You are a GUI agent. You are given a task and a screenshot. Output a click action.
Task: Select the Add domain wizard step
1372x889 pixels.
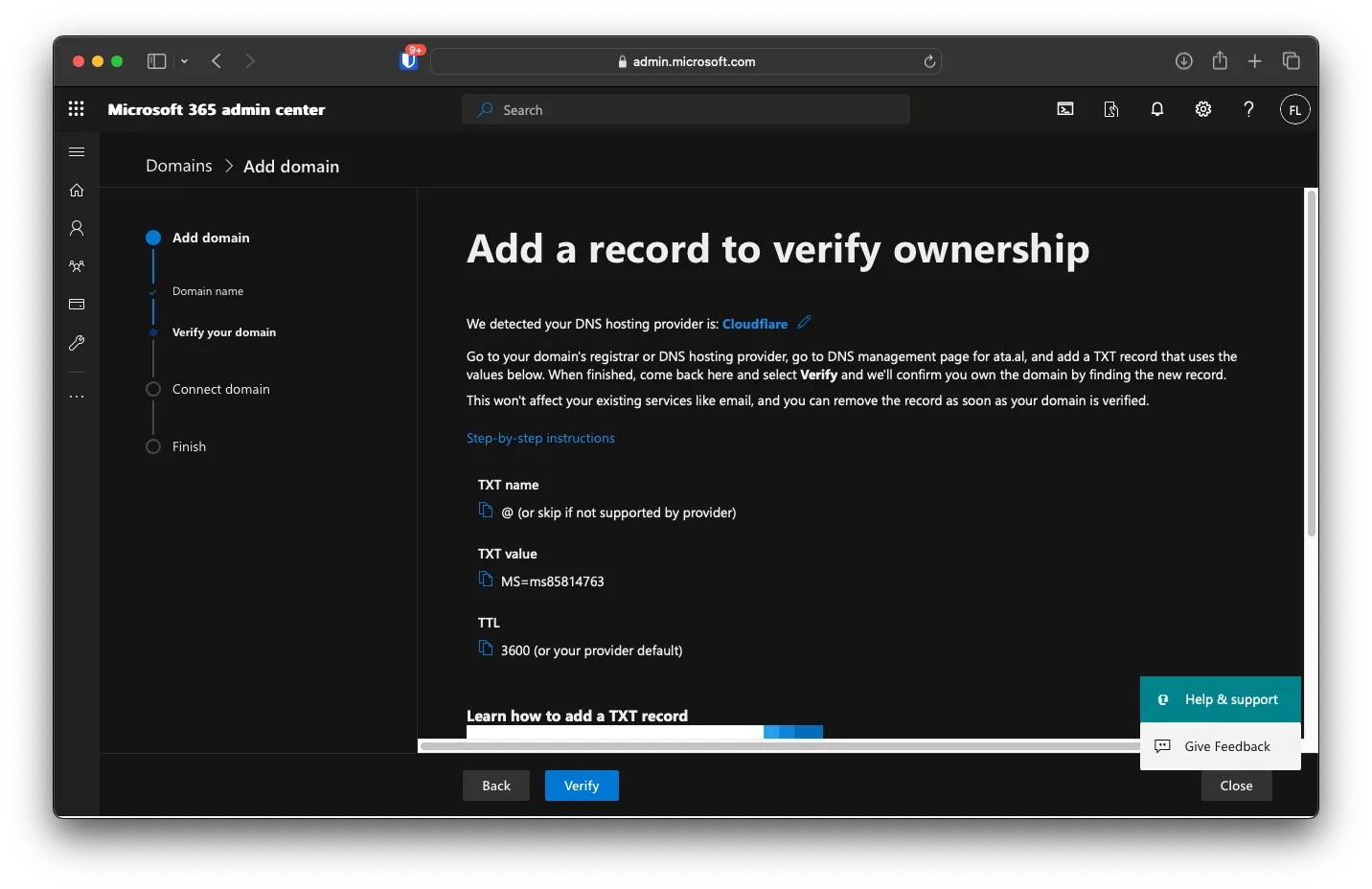tap(211, 238)
